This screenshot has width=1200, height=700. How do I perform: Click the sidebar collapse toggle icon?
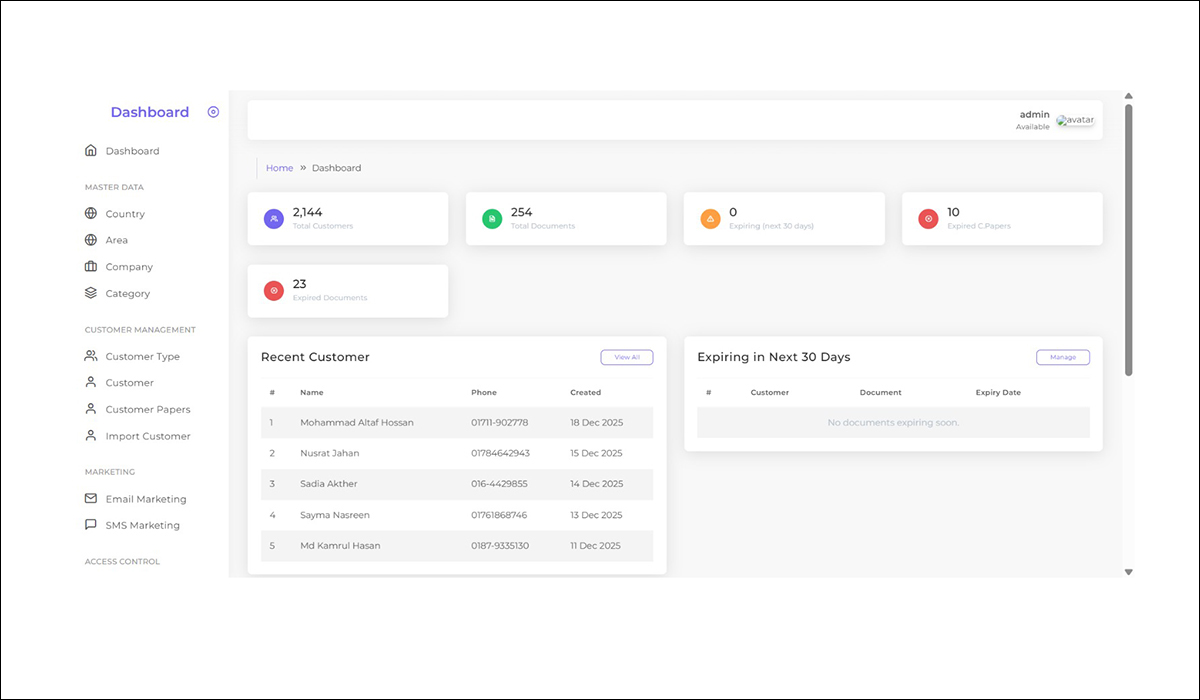point(213,112)
